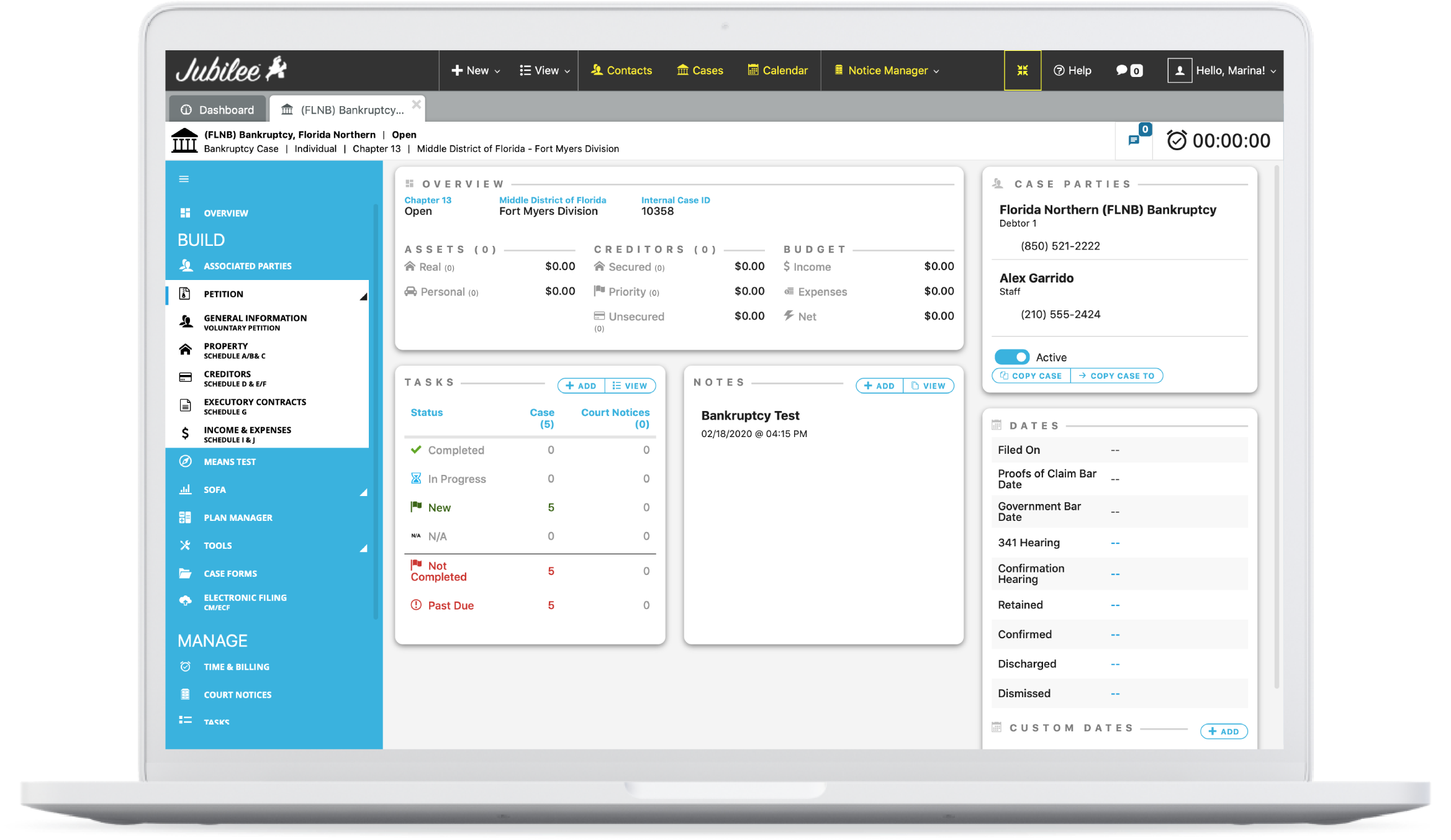
Task: Click the Executory Contracts document icon
Action: point(185,405)
